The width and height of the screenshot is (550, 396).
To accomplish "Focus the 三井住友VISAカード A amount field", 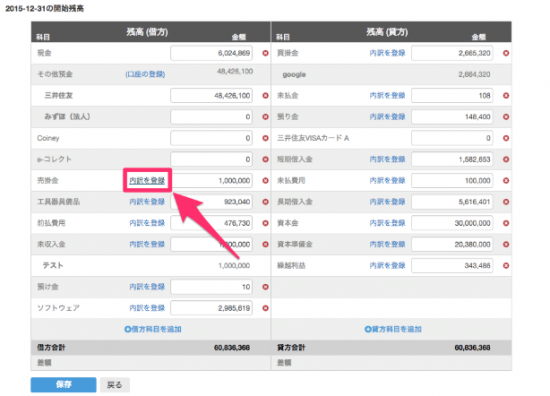I will pyautogui.click(x=452, y=138).
